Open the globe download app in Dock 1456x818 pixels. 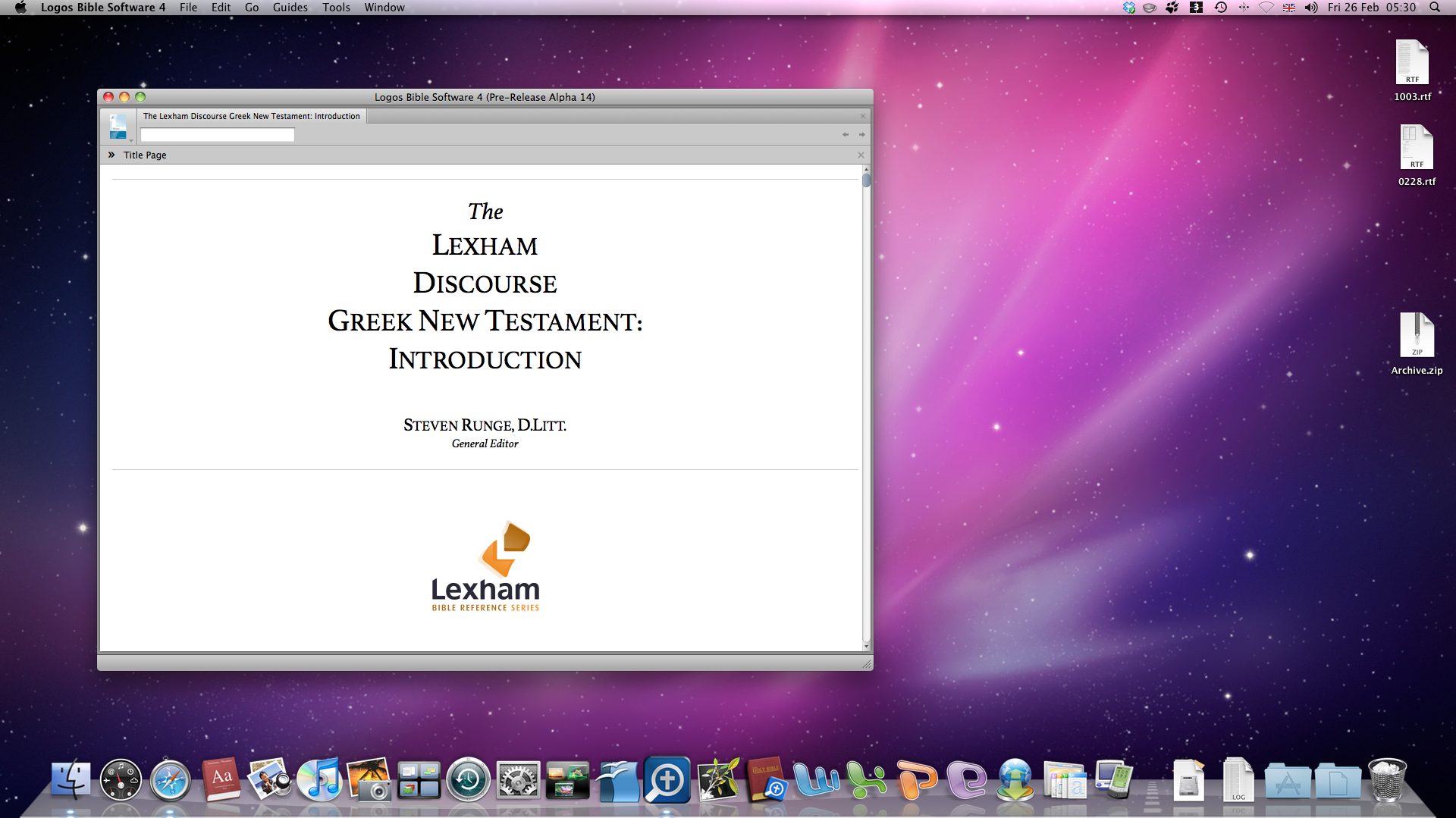pyautogui.click(x=1015, y=780)
